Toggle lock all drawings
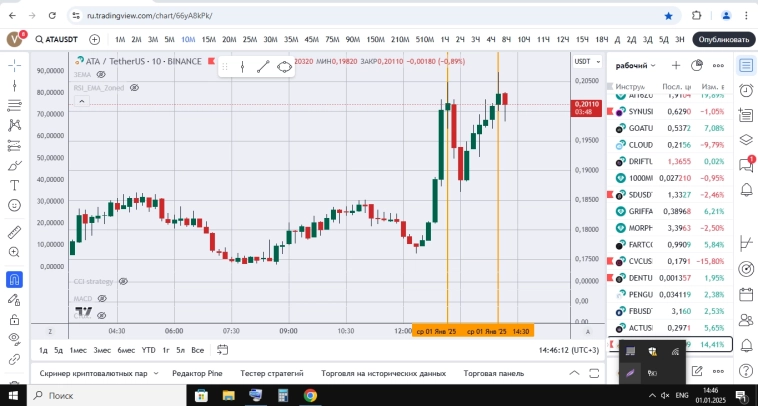The height and width of the screenshot is (406, 758). [15, 319]
